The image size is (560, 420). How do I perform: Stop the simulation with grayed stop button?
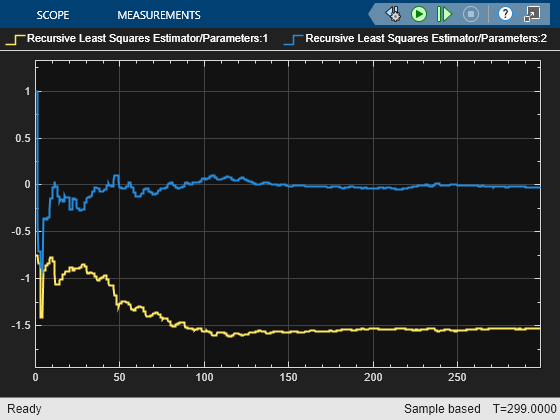[471, 14]
